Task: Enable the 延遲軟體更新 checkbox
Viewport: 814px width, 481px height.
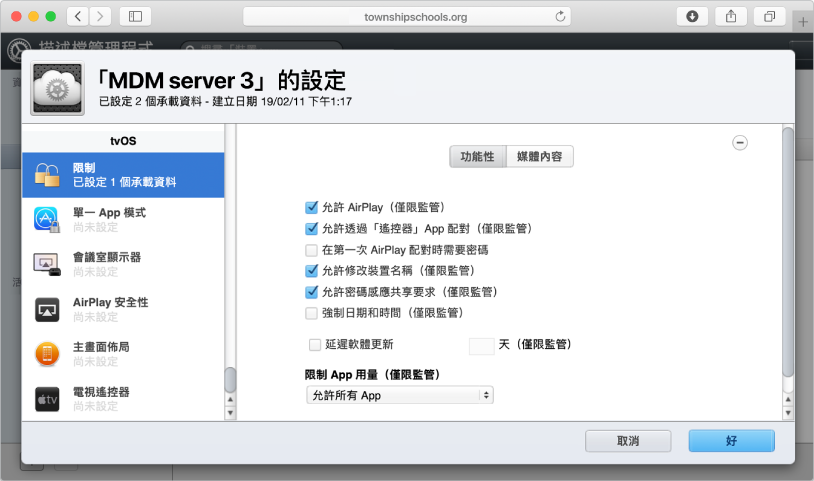Action: (315, 345)
